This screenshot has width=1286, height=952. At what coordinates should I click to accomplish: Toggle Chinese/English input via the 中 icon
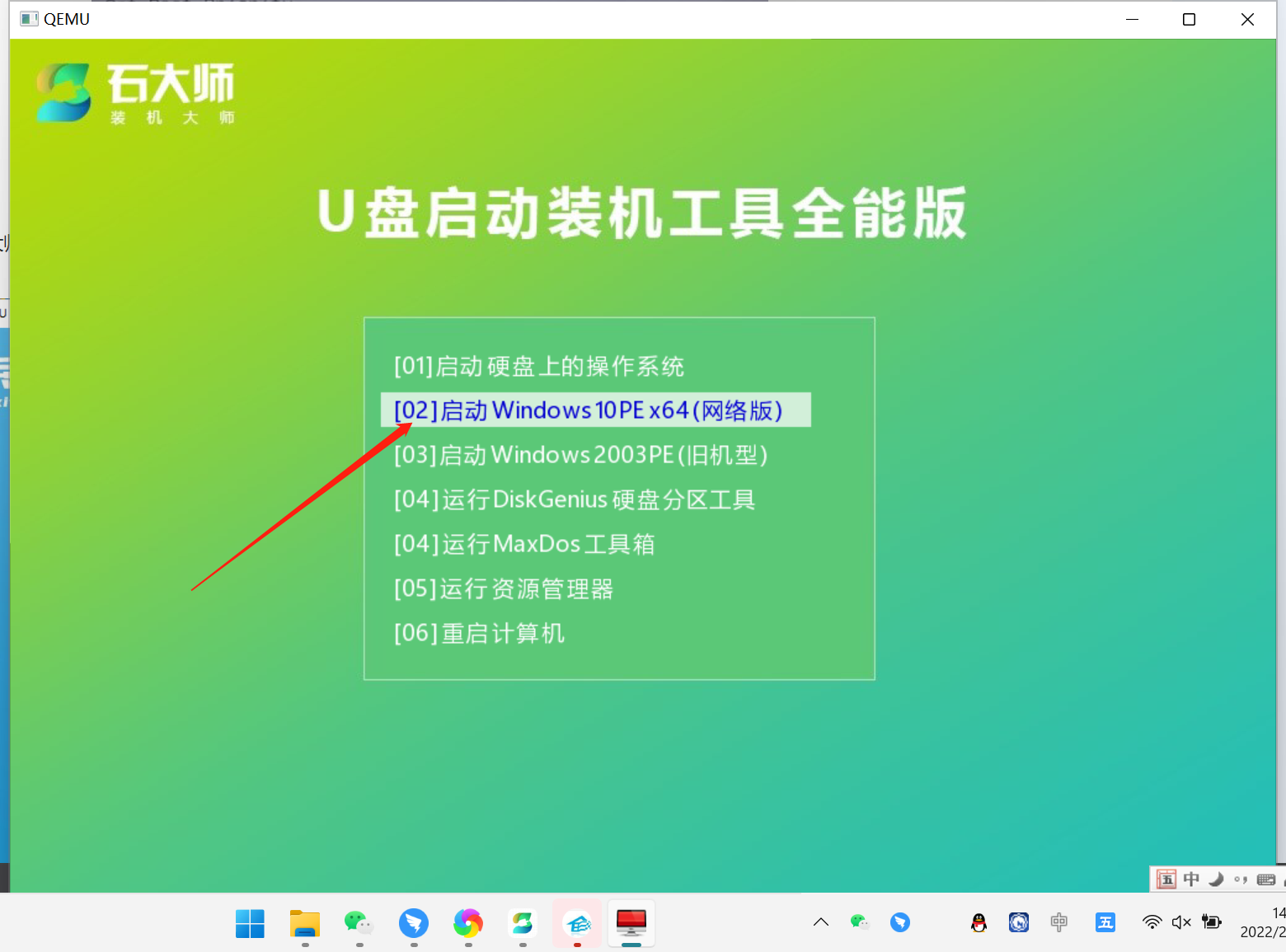click(x=1191, y=879)
